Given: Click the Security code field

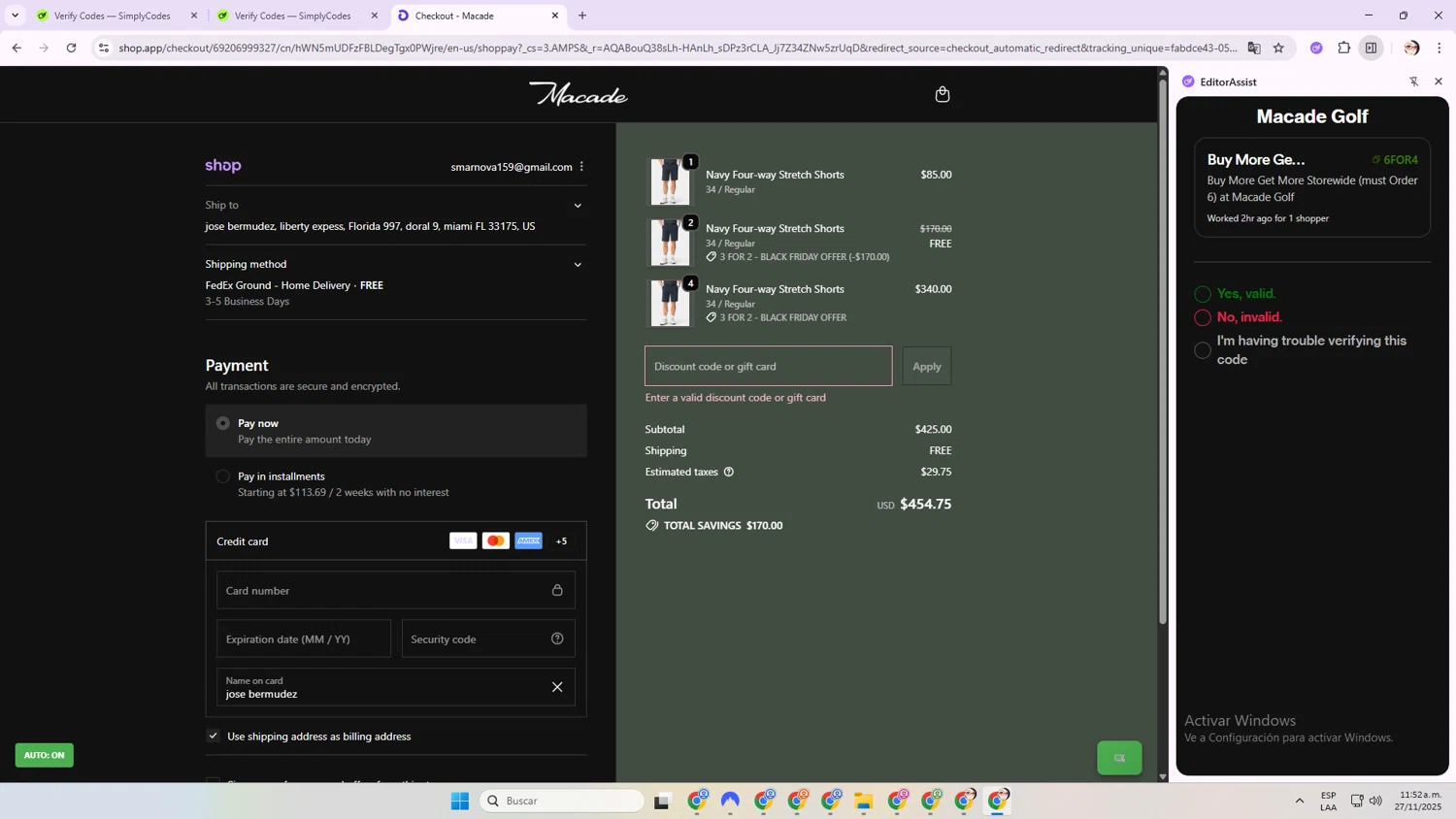Looking at the screenshot, I should [488, 639].
